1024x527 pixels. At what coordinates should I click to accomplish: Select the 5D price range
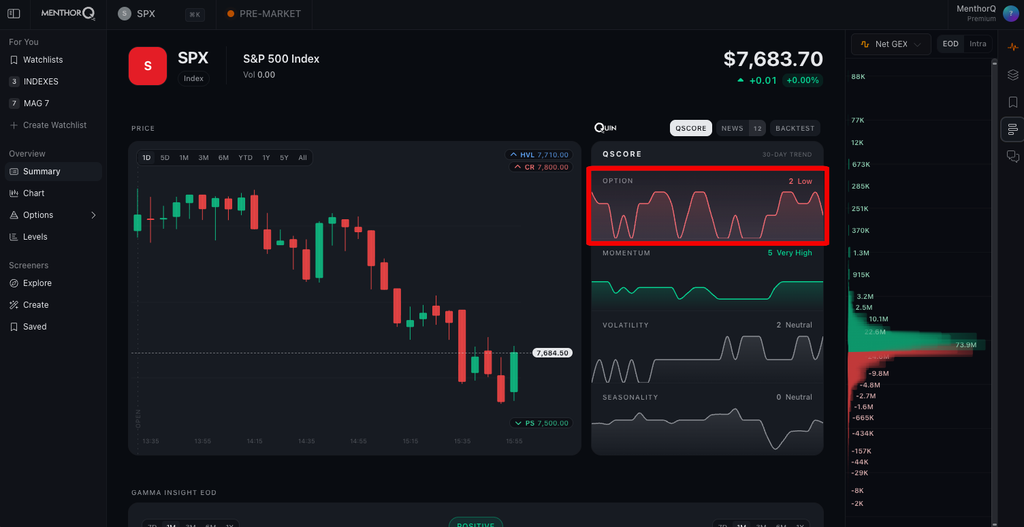click(165, 157)
